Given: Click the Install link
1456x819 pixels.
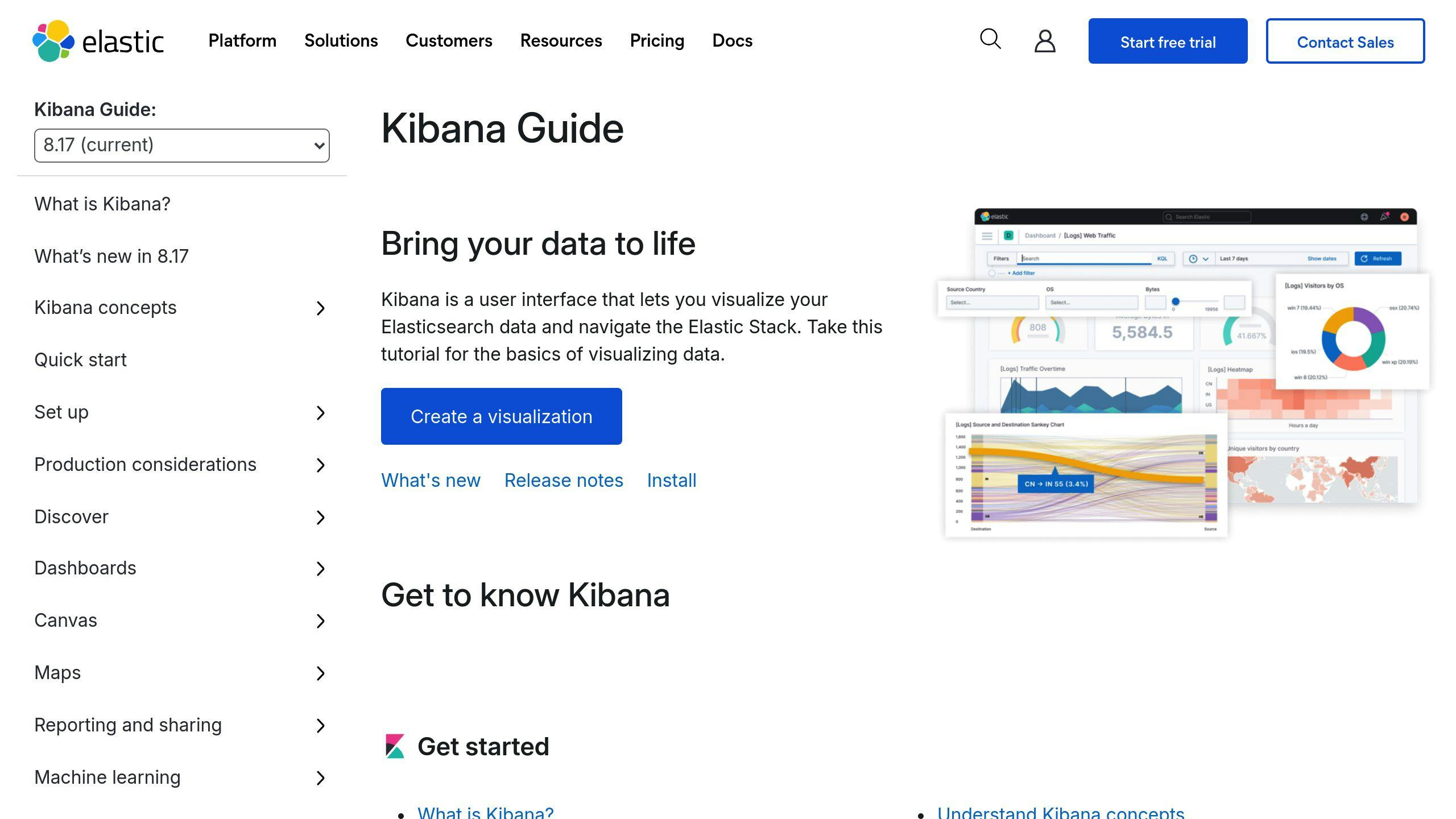Looking at the screenshot, I should (x=671, y=480).
